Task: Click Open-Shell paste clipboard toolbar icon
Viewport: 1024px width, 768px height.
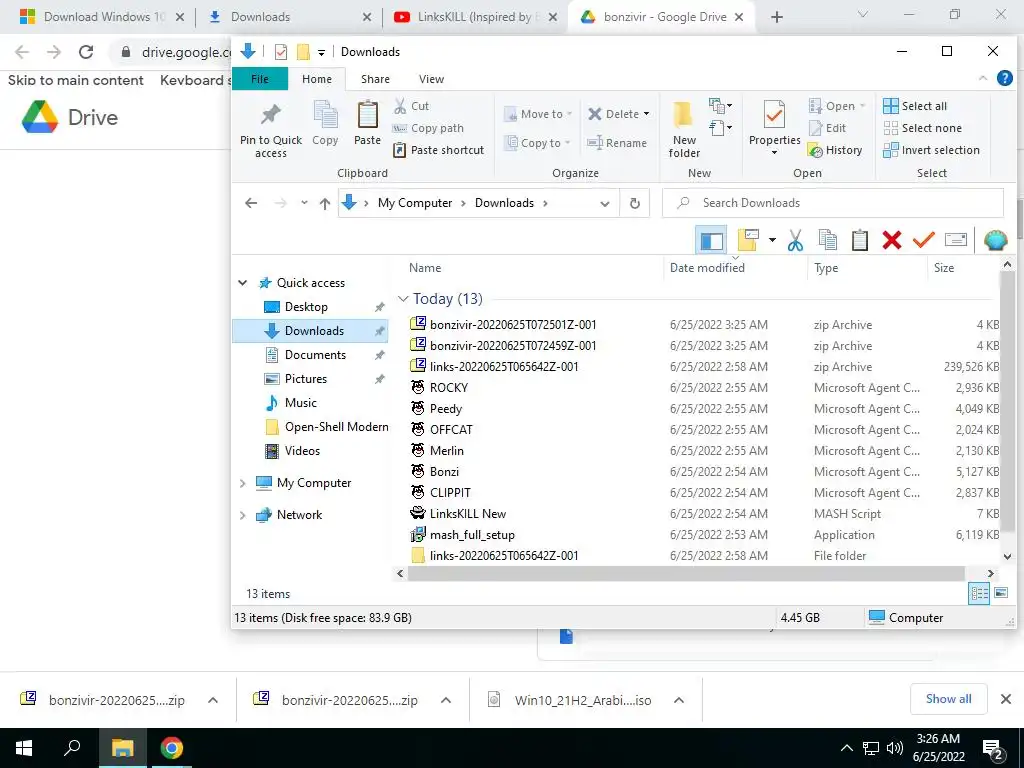Action: [859, 240]
